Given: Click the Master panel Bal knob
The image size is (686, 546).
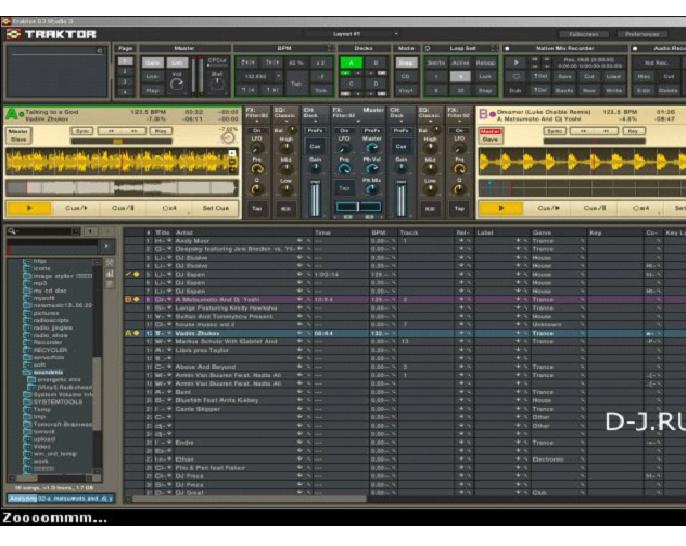Looking at the screenshot, I should click(217, 83).
